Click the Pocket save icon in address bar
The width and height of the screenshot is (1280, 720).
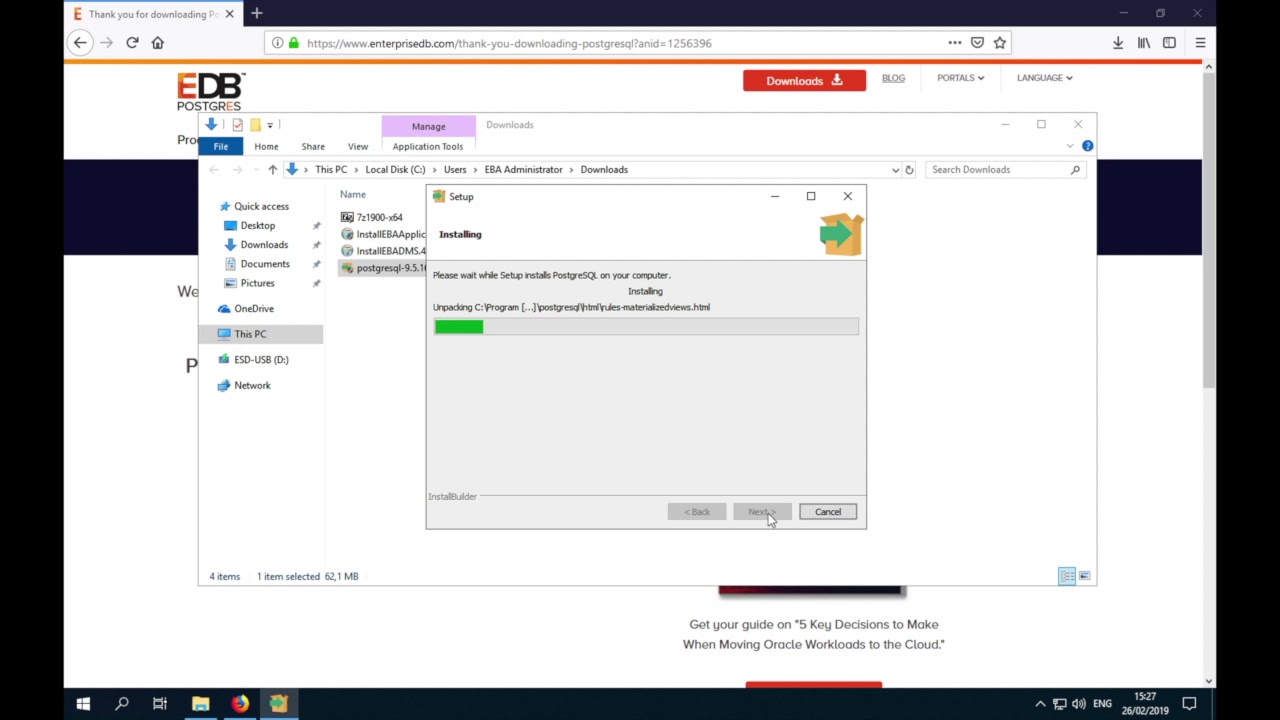pos(977,43)
